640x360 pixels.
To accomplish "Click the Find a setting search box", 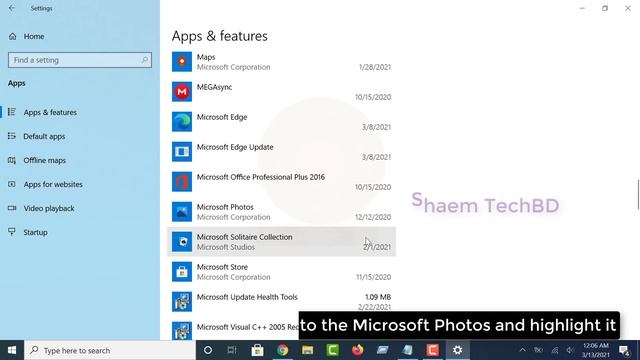I will (80, 60).
